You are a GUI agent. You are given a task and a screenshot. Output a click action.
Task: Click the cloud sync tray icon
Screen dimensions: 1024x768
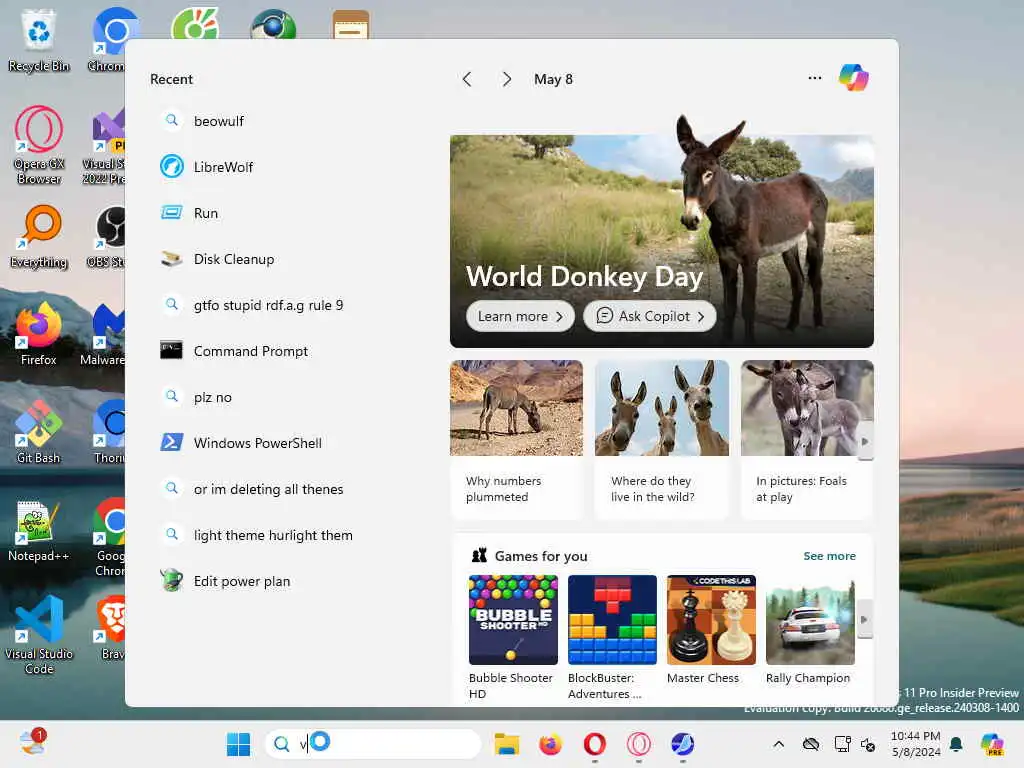coord(810,744)
